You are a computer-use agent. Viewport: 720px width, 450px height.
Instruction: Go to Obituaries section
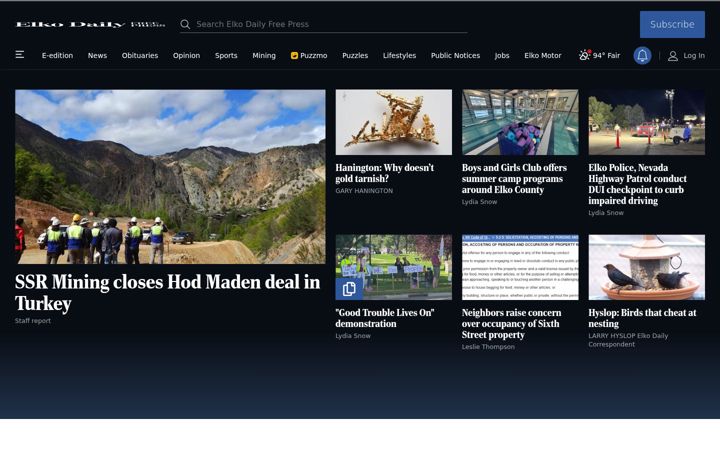point(140,56)
